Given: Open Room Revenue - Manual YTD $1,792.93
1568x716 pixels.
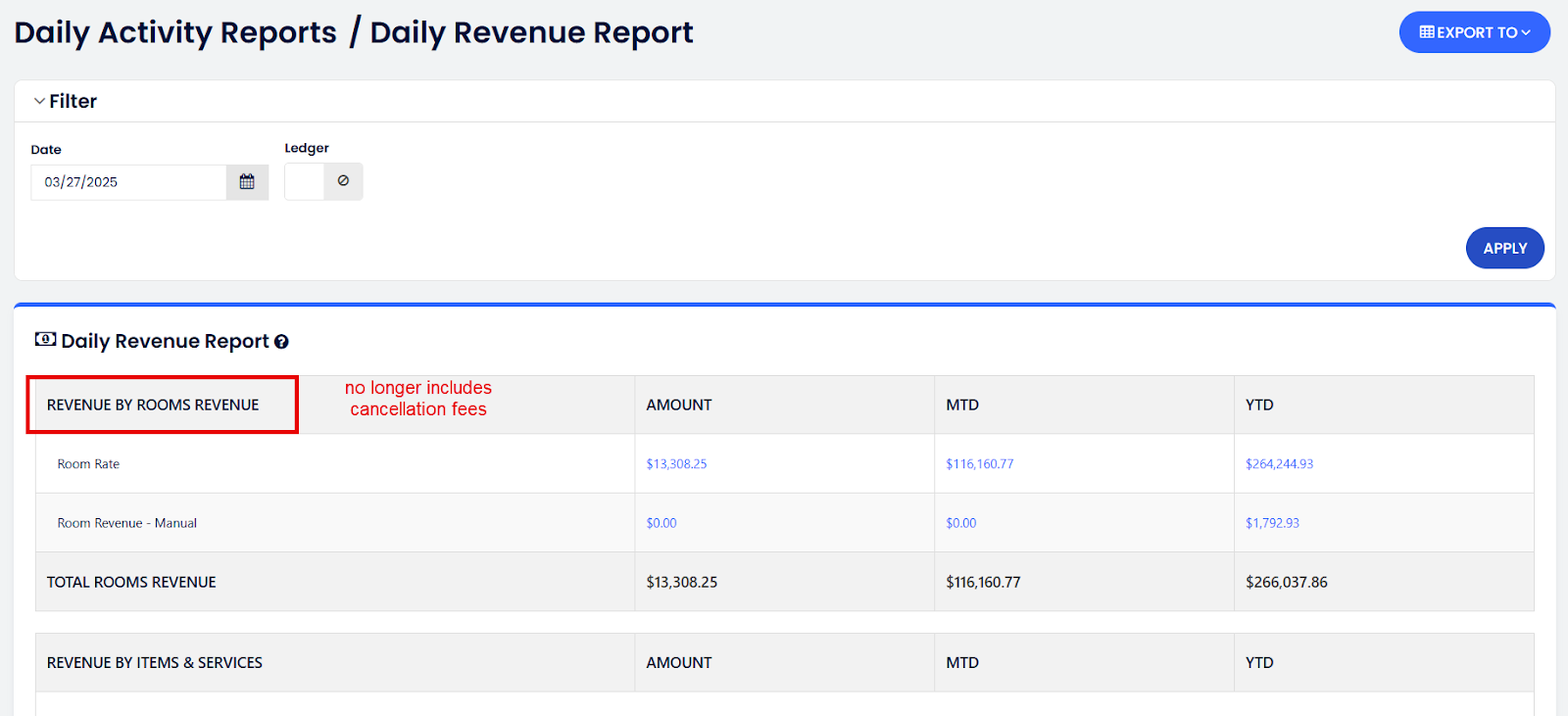Looking at the screenshot, I should pos(1272,523).
